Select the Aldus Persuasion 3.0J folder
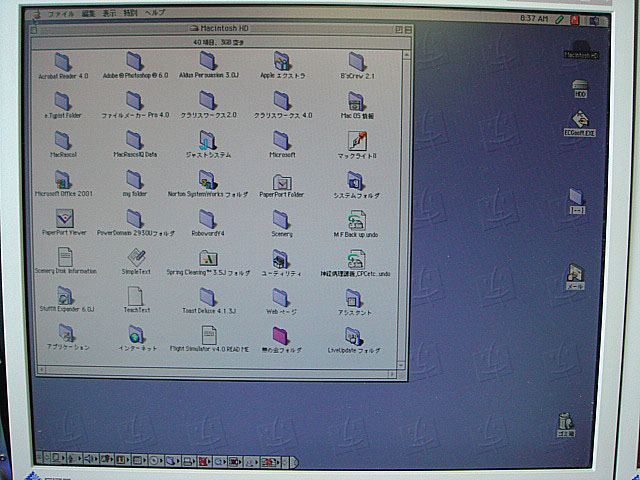Viewport: 640px width, 480px height. point(208,61)
